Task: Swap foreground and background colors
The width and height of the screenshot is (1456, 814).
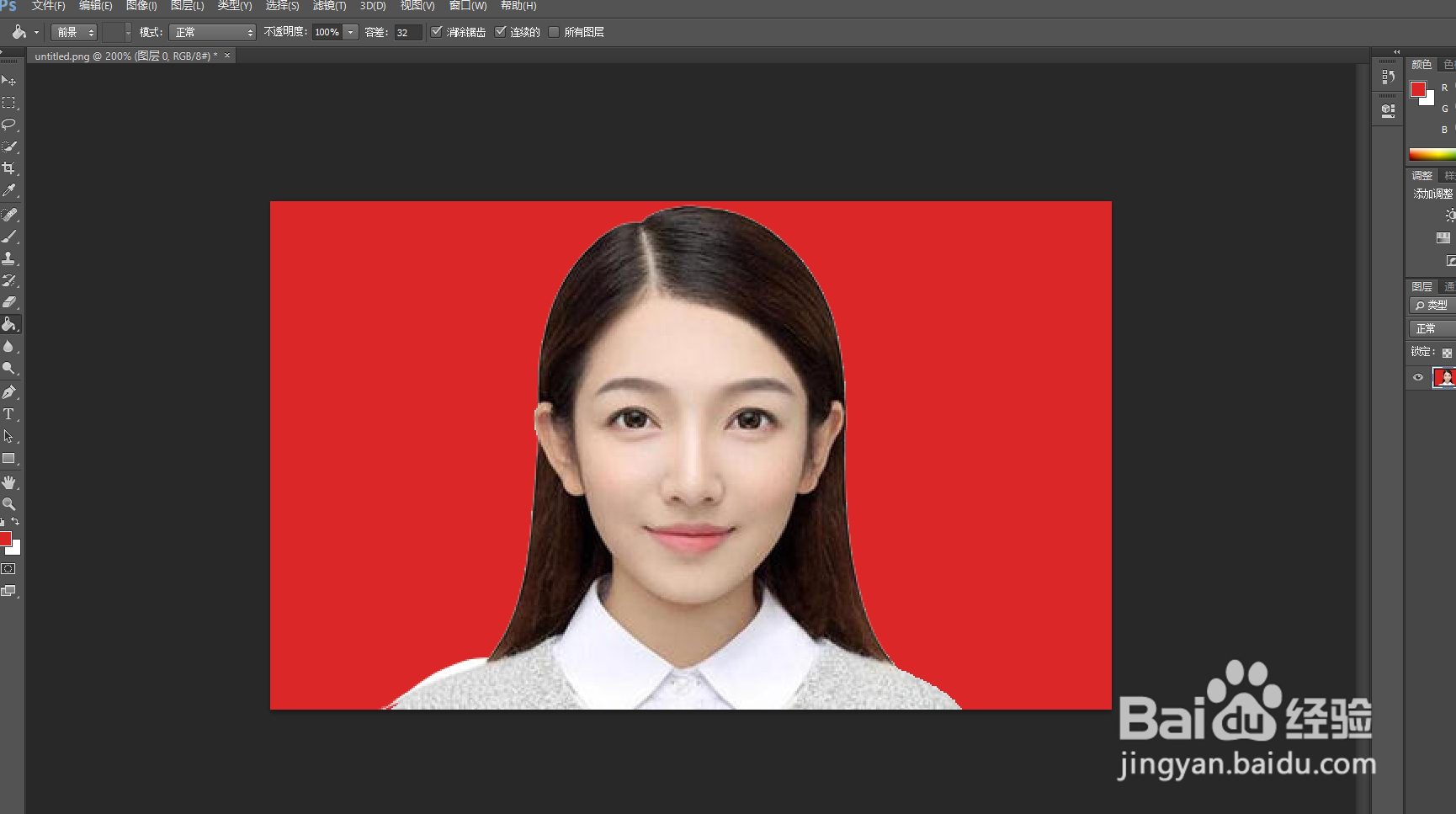Action: (x=15, y=522)
